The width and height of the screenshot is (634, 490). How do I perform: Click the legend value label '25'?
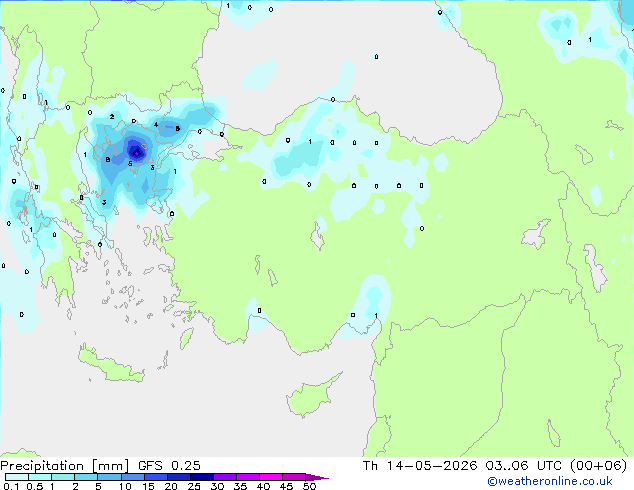[x=194, y=486]
